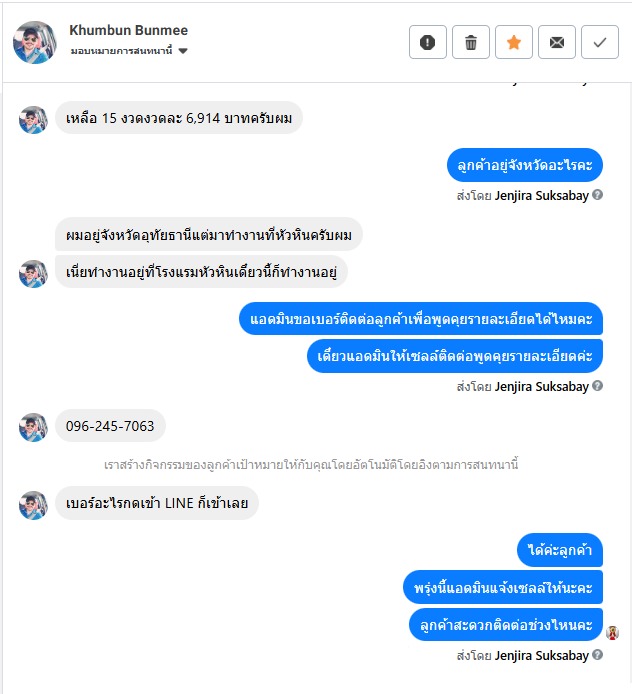
Task: Click help icon by the last Jenjira Suksabay
Action: [597, 655]
